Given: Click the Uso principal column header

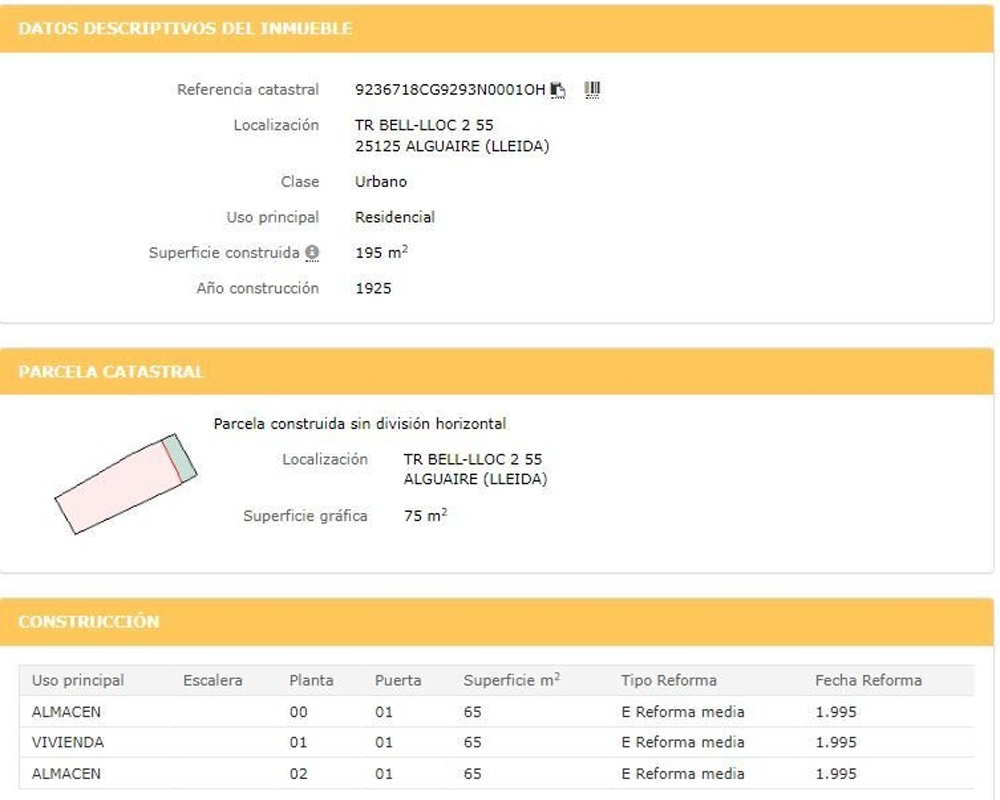Looking at the screenshot, I should [x=78, y=680].
